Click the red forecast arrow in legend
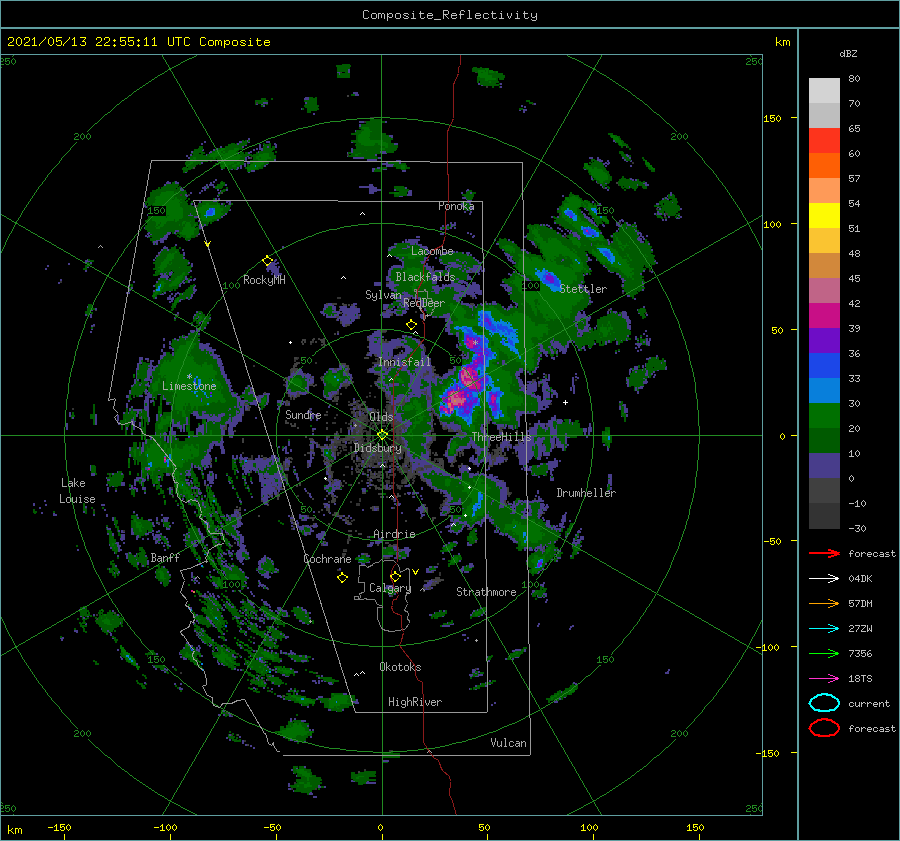Viewport: 900px width, 841px height. (x=824, y=553)
